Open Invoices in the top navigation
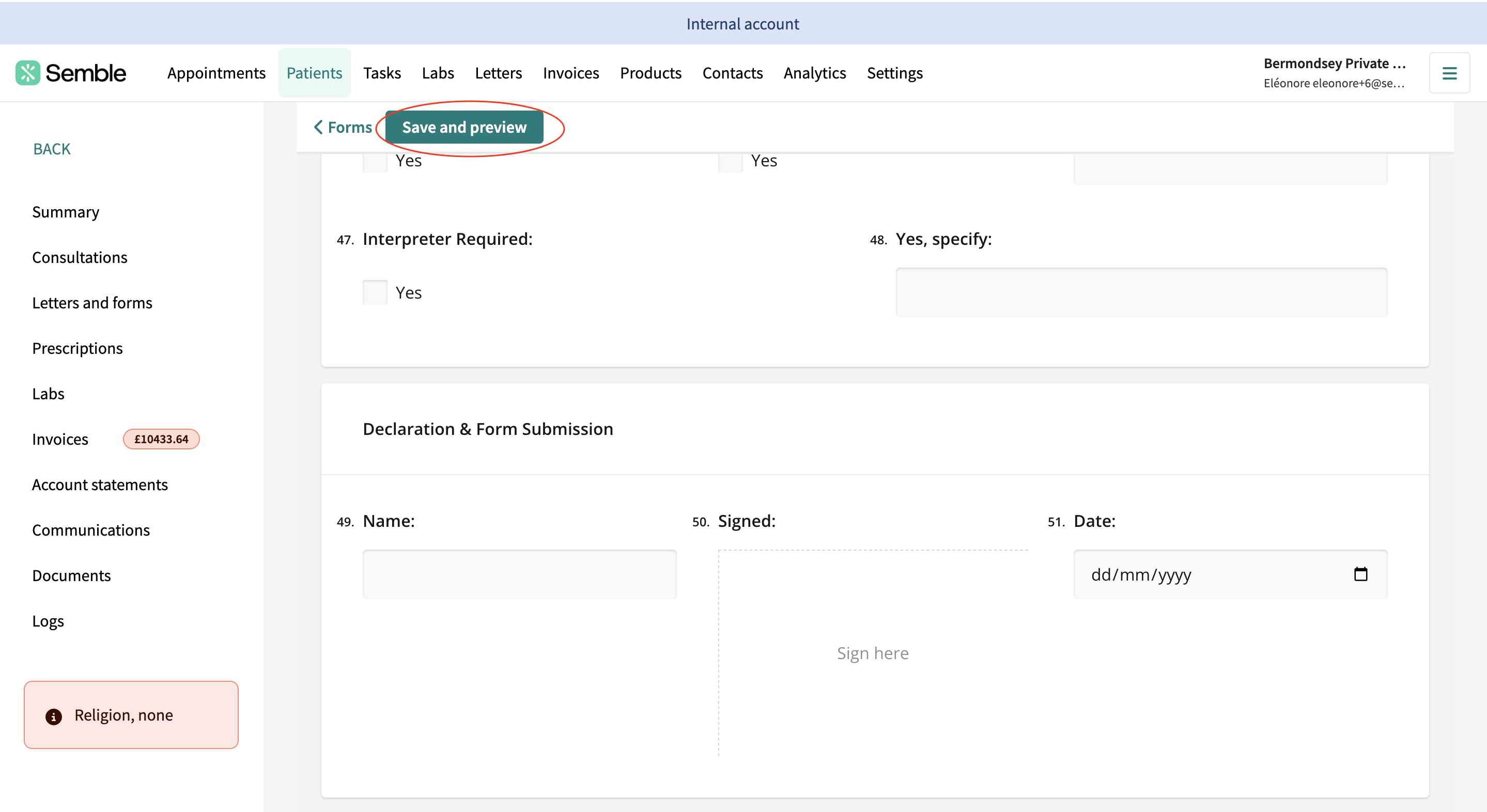Image resolution: width=1487 pixels, height=812 pixels. [571, 73]
